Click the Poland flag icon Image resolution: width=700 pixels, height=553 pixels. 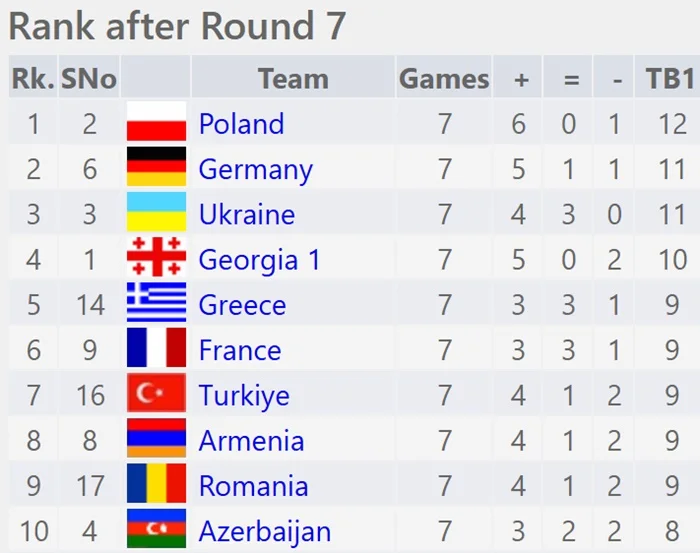click(156, 123)
